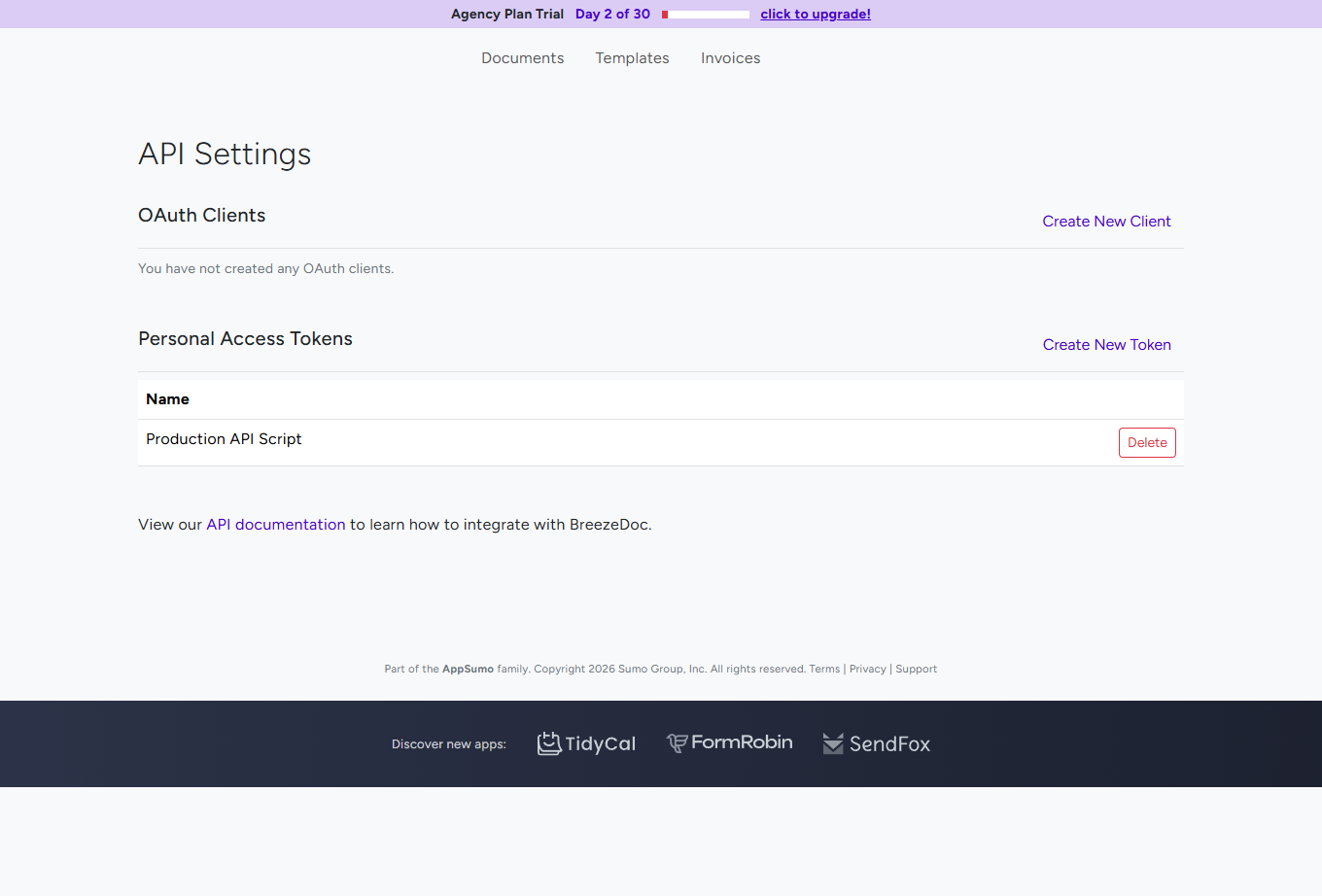This screenshot has height=896, width=1322.
Task: Click the Name column header
Action: [x=167, y=398]
